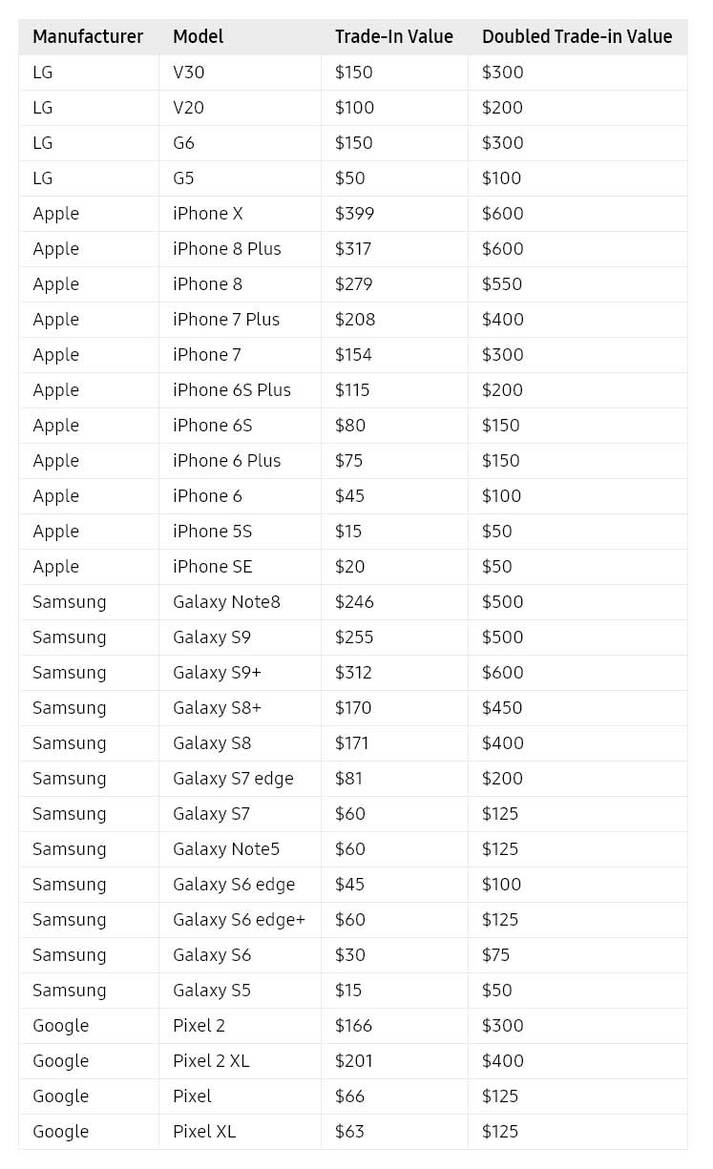The width and height of the screenshot is (713, 1169).
Task: Click the $312 trade-in value for Galaxy S9+
Action: pos(353,672)
